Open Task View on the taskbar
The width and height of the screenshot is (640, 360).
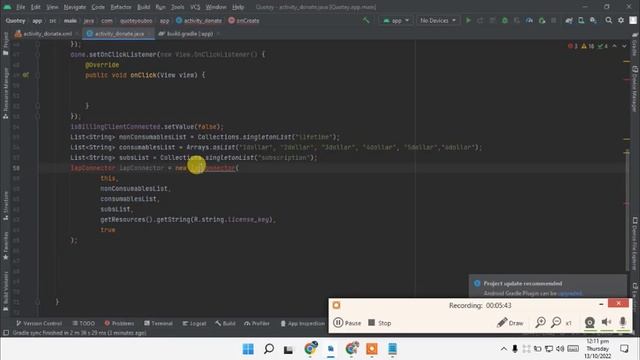click(x=289, y=349)
